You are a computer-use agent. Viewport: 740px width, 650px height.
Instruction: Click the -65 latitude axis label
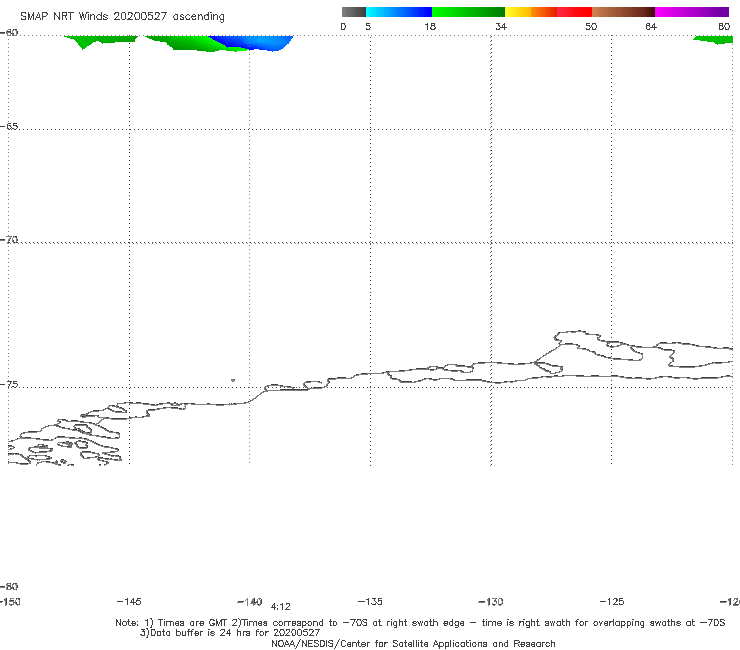[x=9, y=127]
